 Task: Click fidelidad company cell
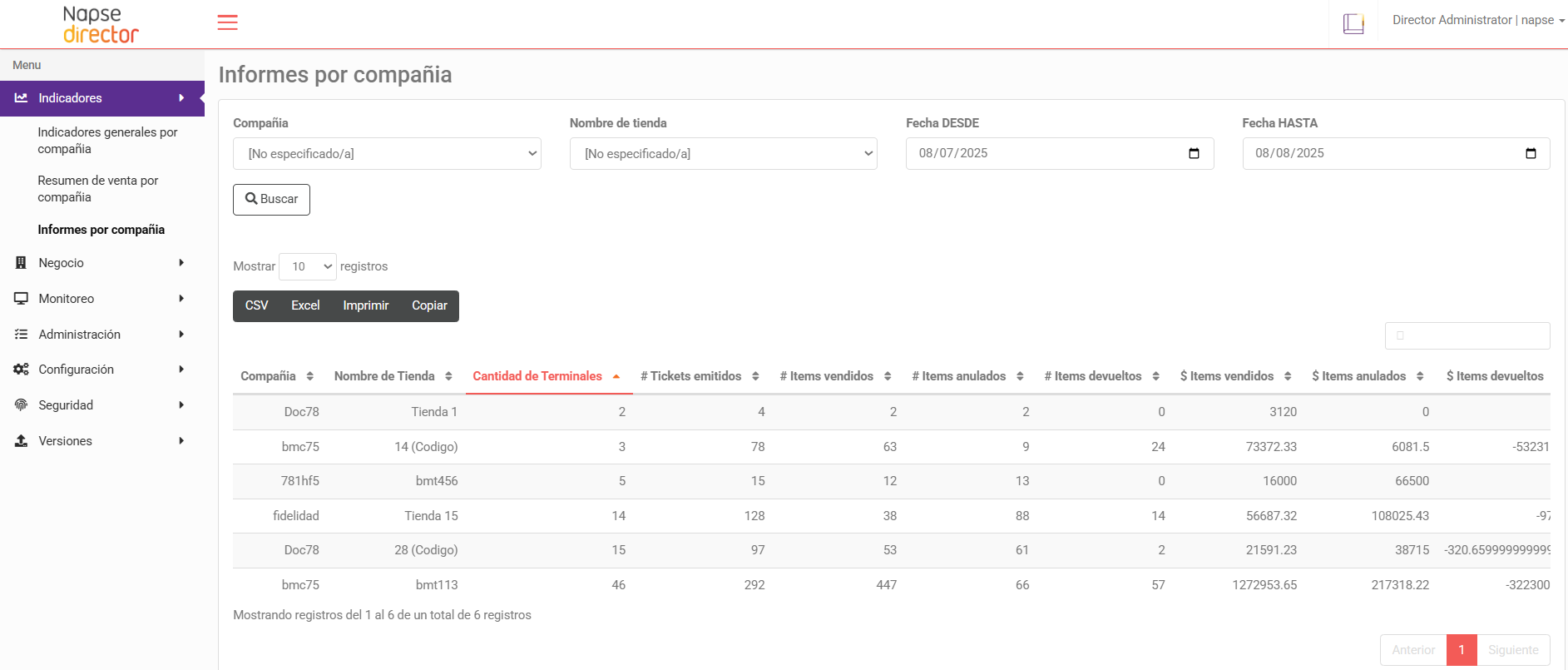tap(296, 516)
